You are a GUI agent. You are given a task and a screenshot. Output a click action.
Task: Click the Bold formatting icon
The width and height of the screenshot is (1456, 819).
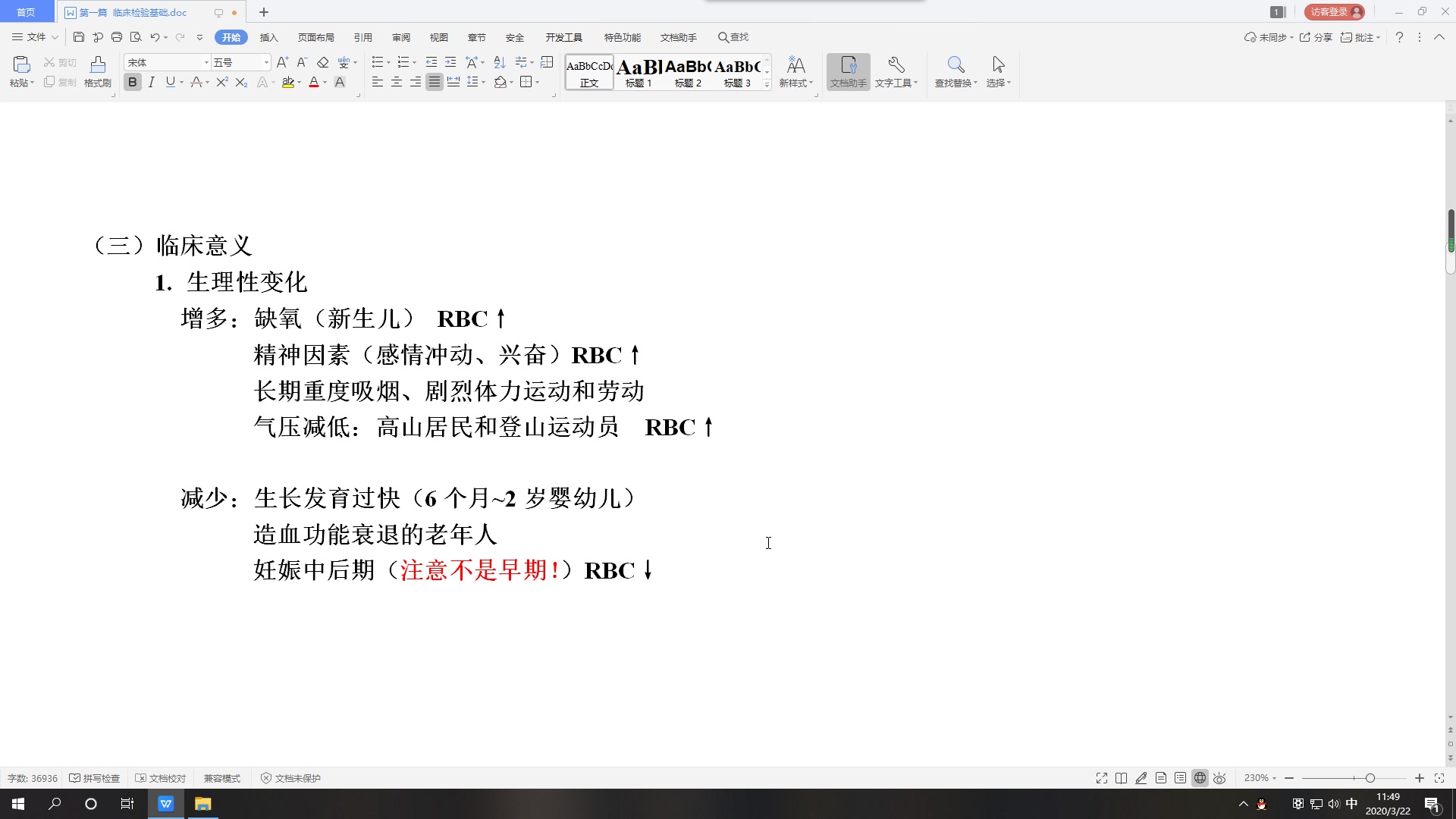tap(132, 82)
